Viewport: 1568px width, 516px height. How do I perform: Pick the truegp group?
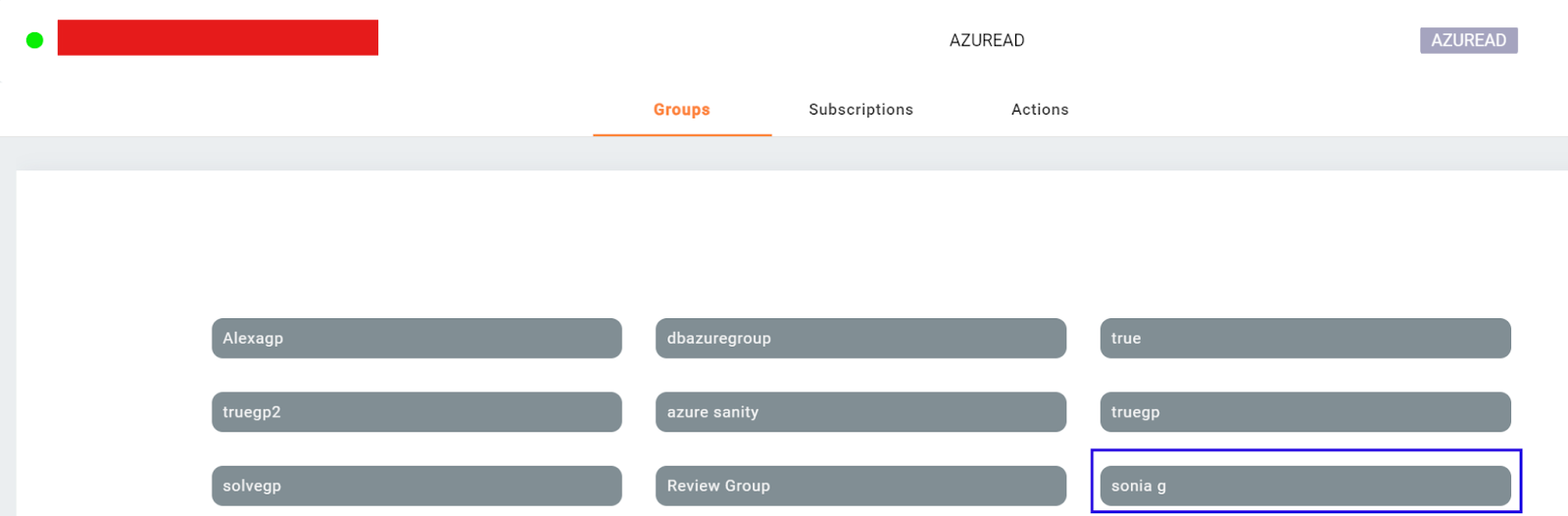coord(1305,412)
